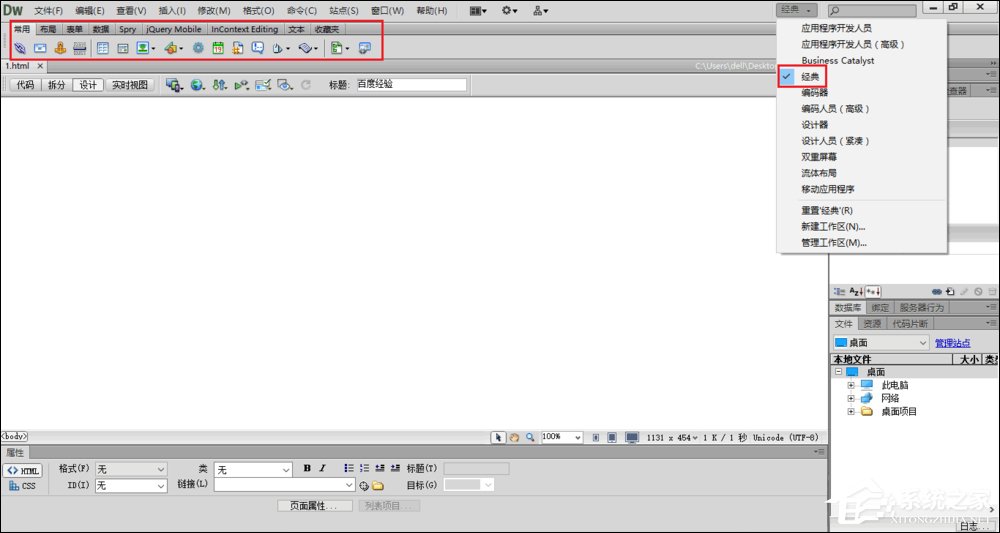Preview page in browser via the globe icon
The image size is (1000, 533).
(x=198, y=85)
